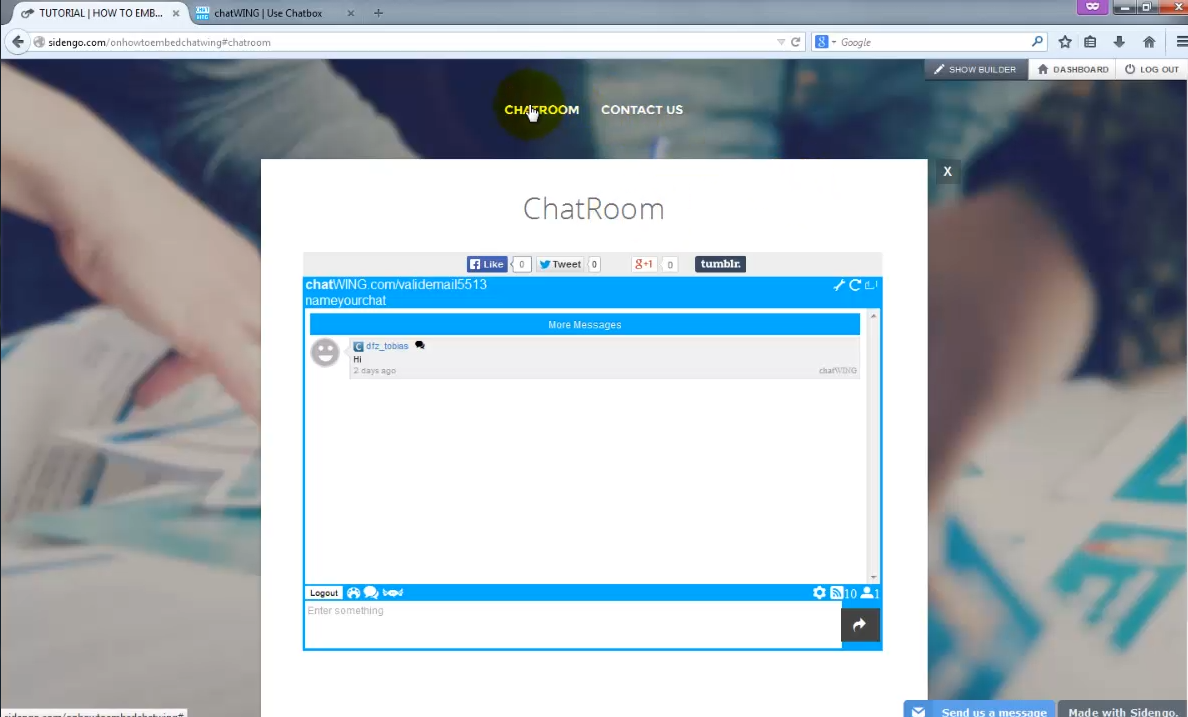
Task: Switch to chatWING Use Chatbox tab
Action: pos(268,13)
